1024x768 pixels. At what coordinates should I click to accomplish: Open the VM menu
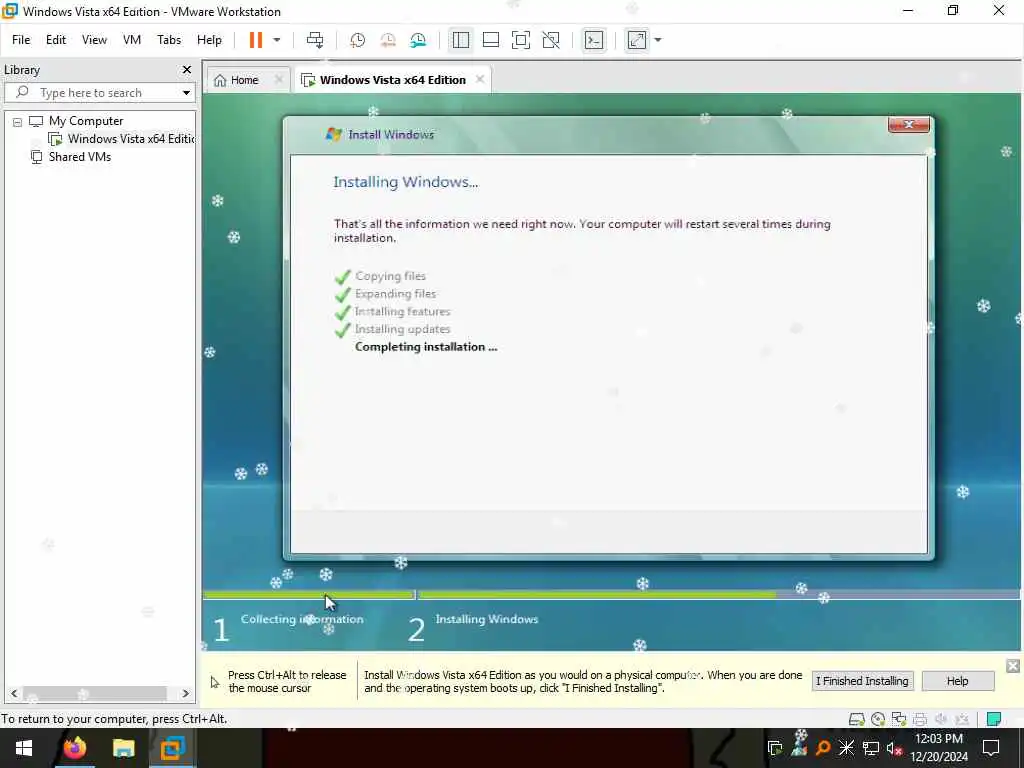pyautogui.click(x=132, y=40)
